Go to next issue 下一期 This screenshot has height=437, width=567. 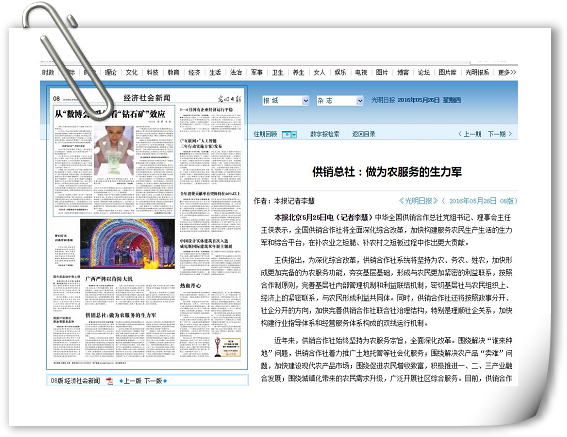click(500, 134)
